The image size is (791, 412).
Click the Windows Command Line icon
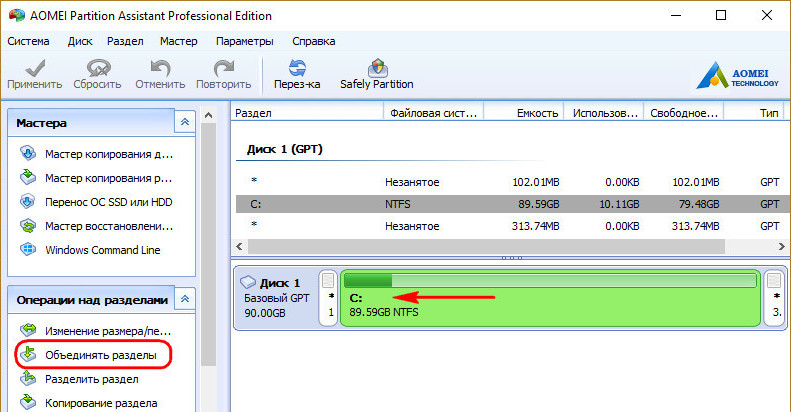click(x=28, y=249)
